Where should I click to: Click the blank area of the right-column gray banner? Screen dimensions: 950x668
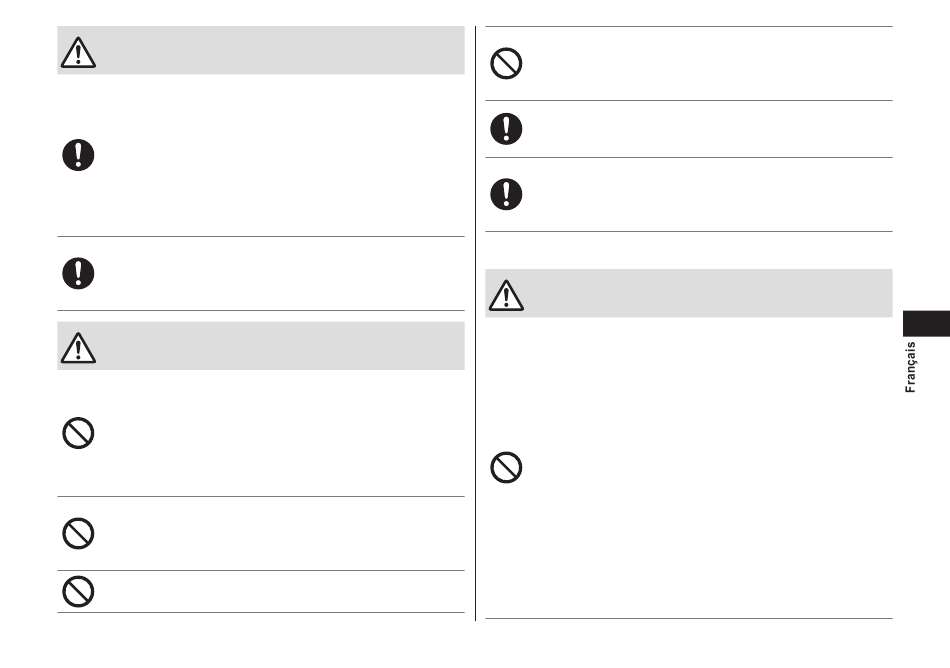pos(708,293)
